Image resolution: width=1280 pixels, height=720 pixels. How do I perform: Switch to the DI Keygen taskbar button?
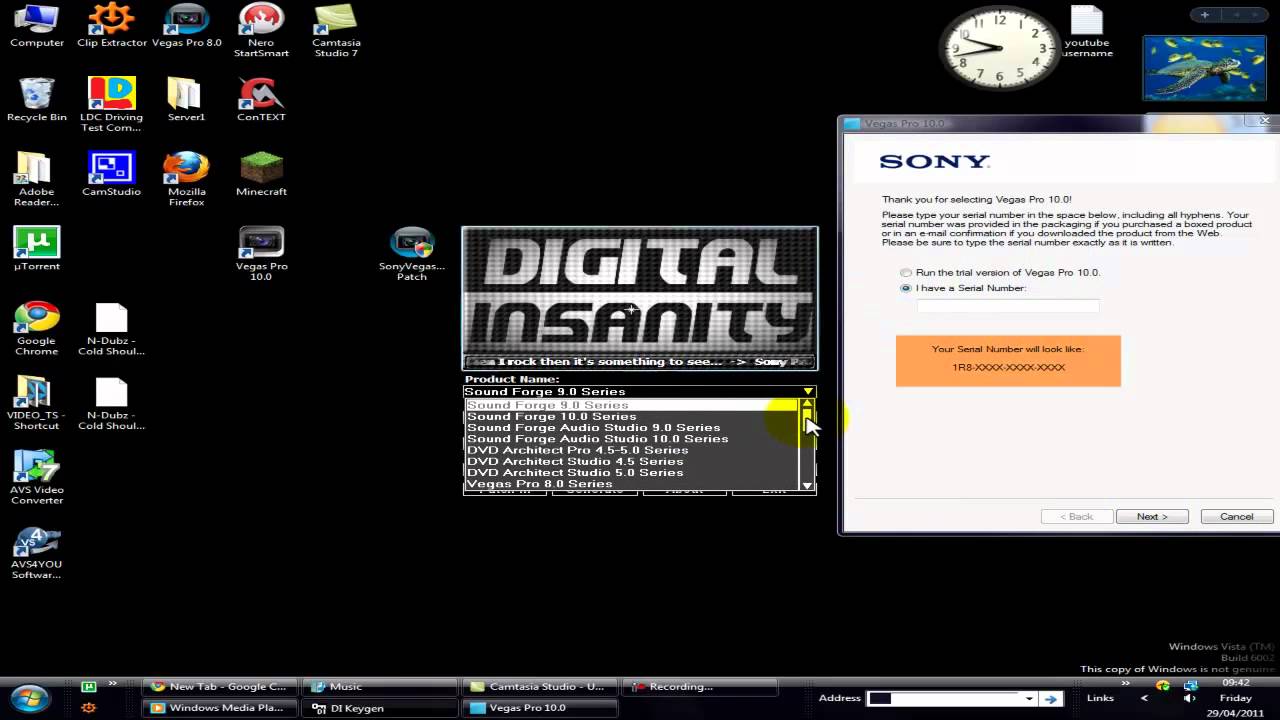point(378,707)
